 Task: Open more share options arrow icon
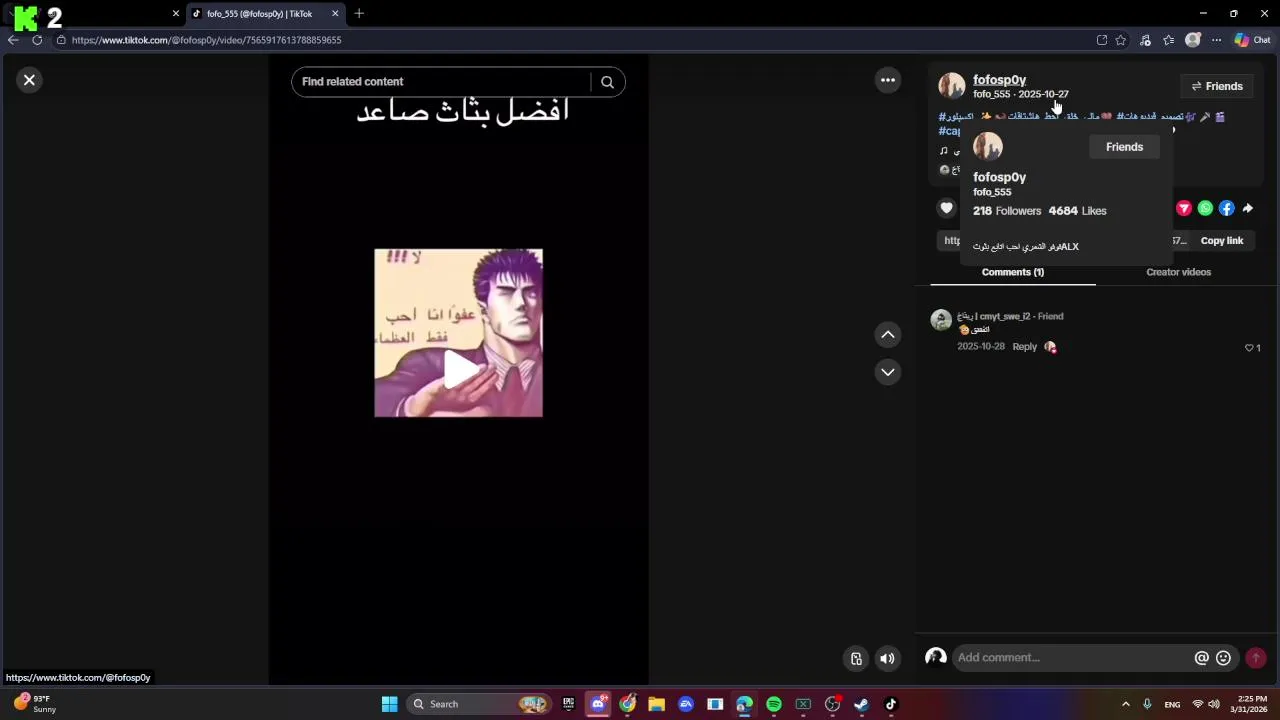1247,208
